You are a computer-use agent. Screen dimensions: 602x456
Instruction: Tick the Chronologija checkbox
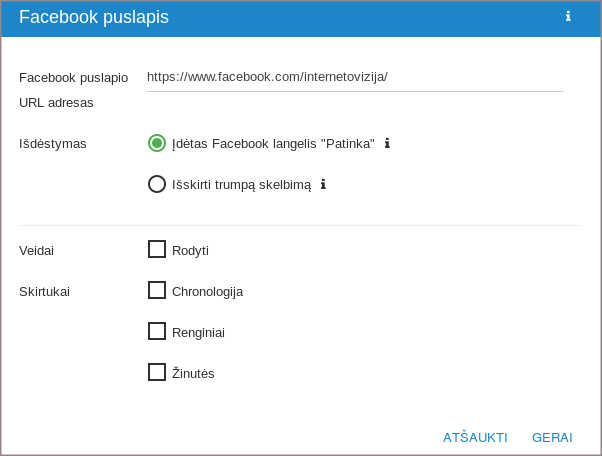click(x=157, y=290)
